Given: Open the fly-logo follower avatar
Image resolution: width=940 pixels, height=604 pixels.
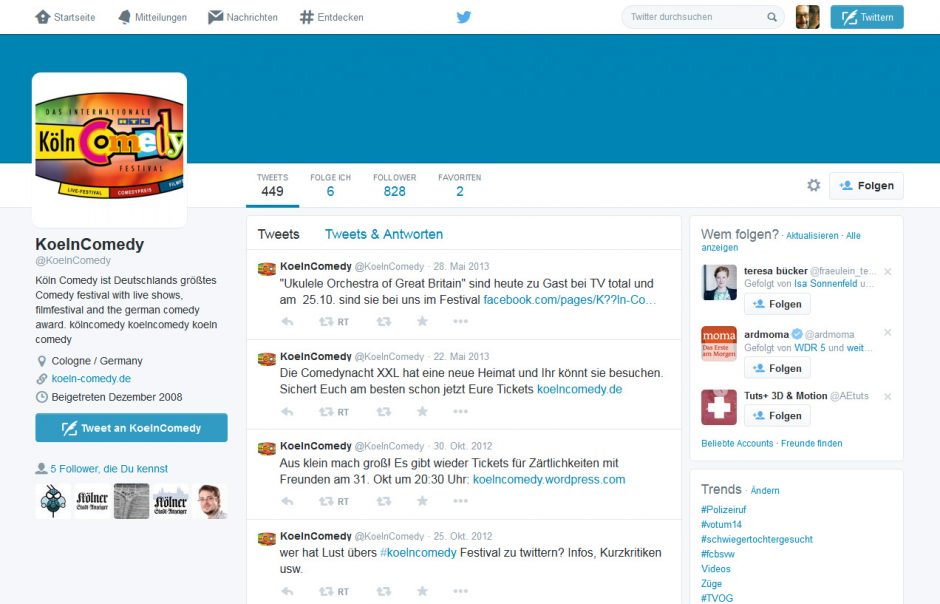Looking at the screenshot, I should pyautogui.click(x=53, y=501).
